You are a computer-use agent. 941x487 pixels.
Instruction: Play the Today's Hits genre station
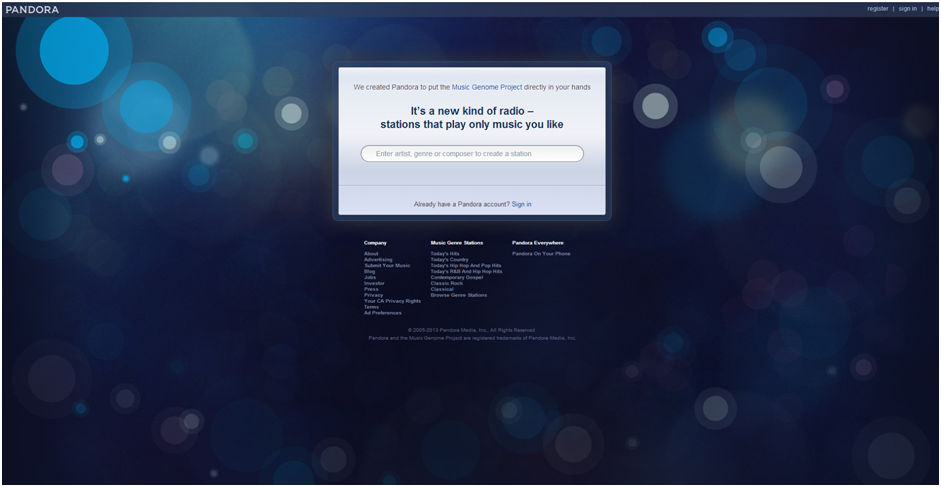click(445, 253)
